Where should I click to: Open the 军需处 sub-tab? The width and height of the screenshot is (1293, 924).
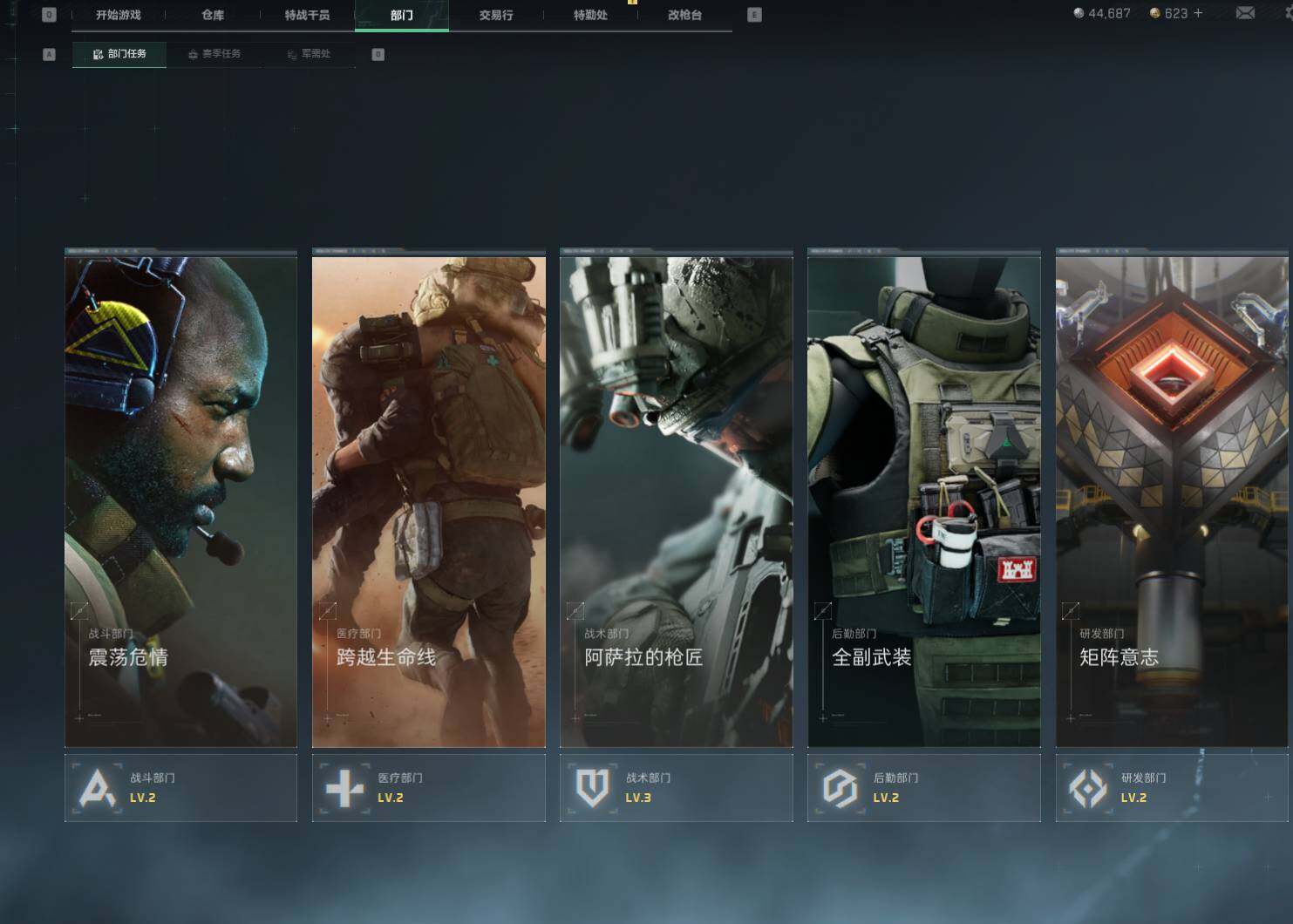(x=309, y=54)
